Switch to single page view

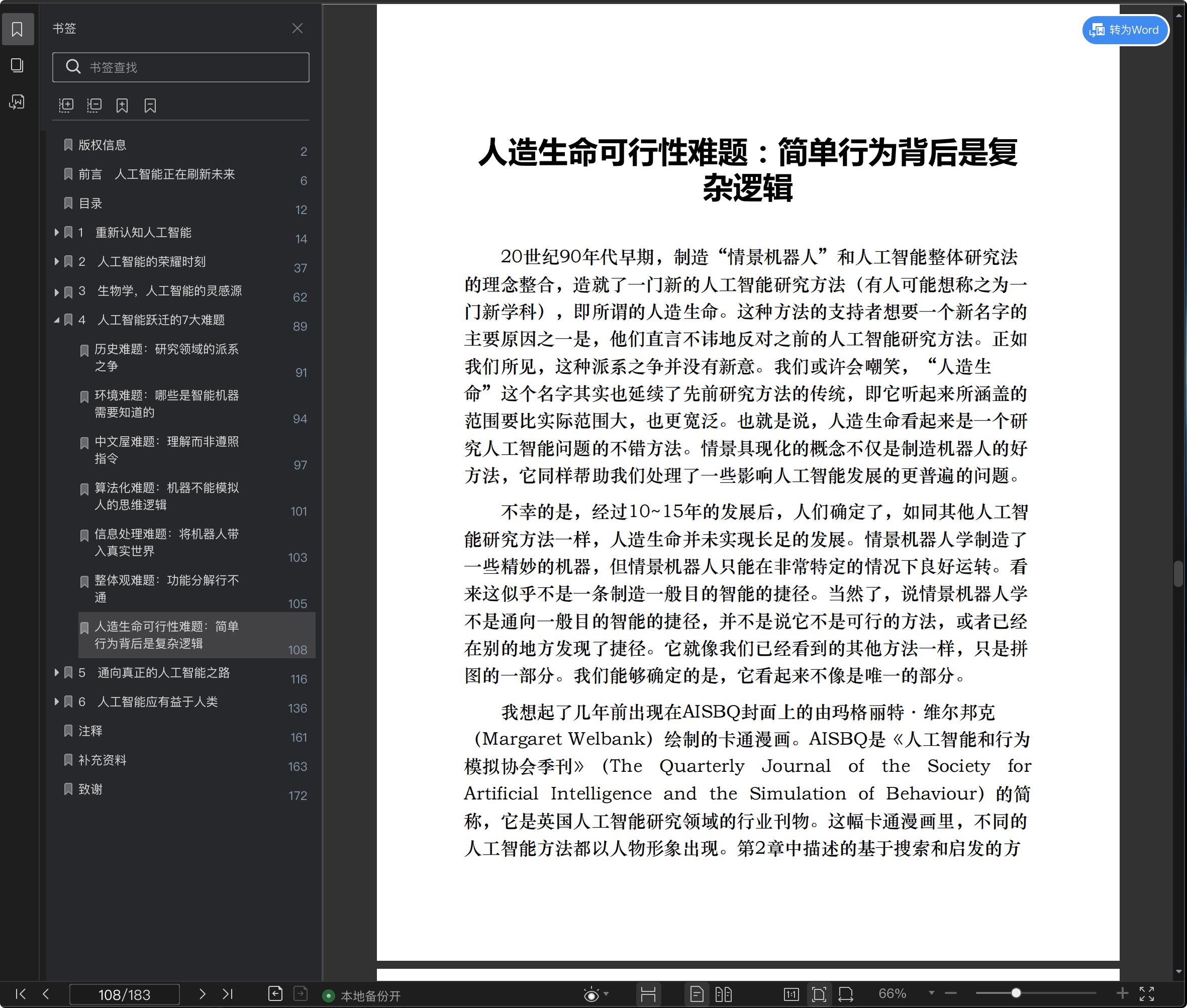point(697,994)
